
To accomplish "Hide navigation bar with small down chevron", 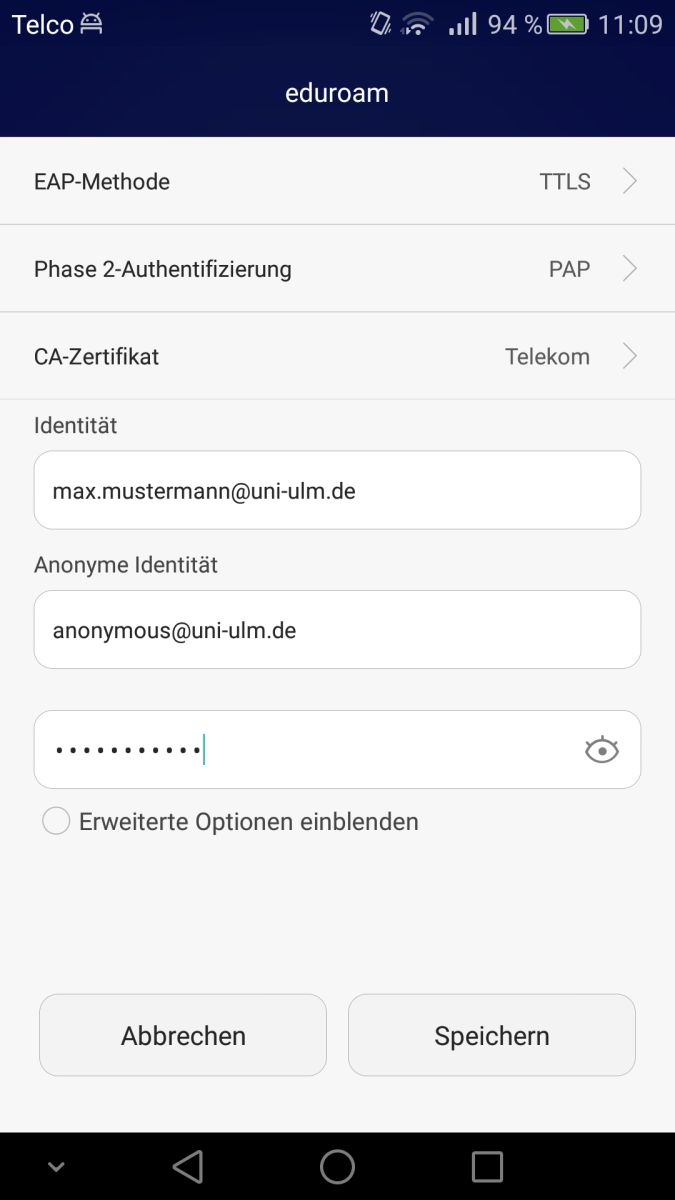I will 56,1167.
